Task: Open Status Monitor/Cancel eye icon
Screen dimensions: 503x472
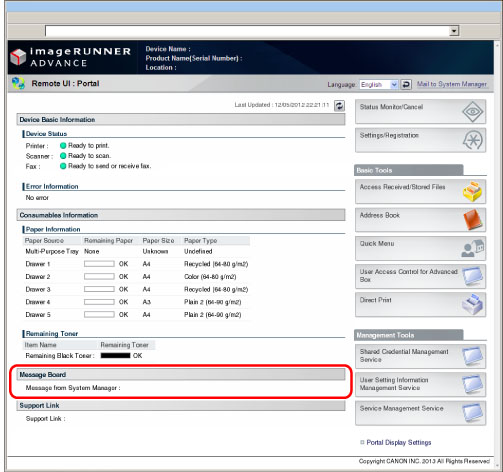Action: click(x=472, y=112)
